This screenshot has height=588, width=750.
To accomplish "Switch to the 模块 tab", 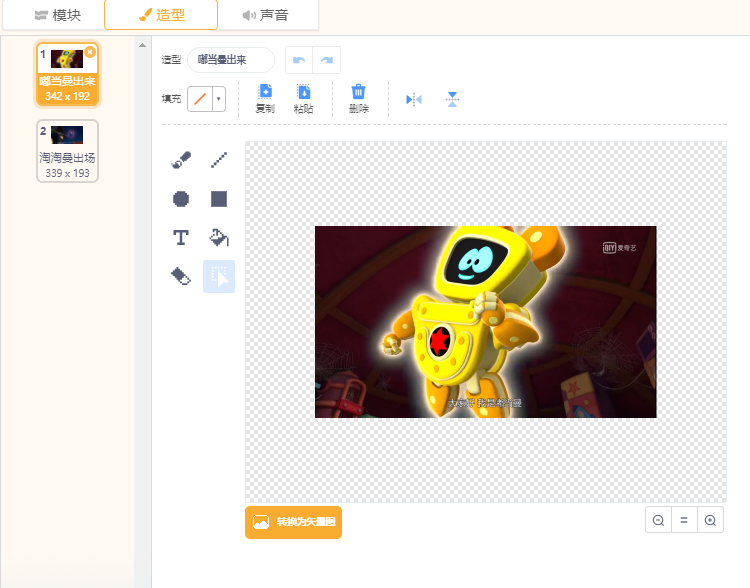I will click(58, 15).
